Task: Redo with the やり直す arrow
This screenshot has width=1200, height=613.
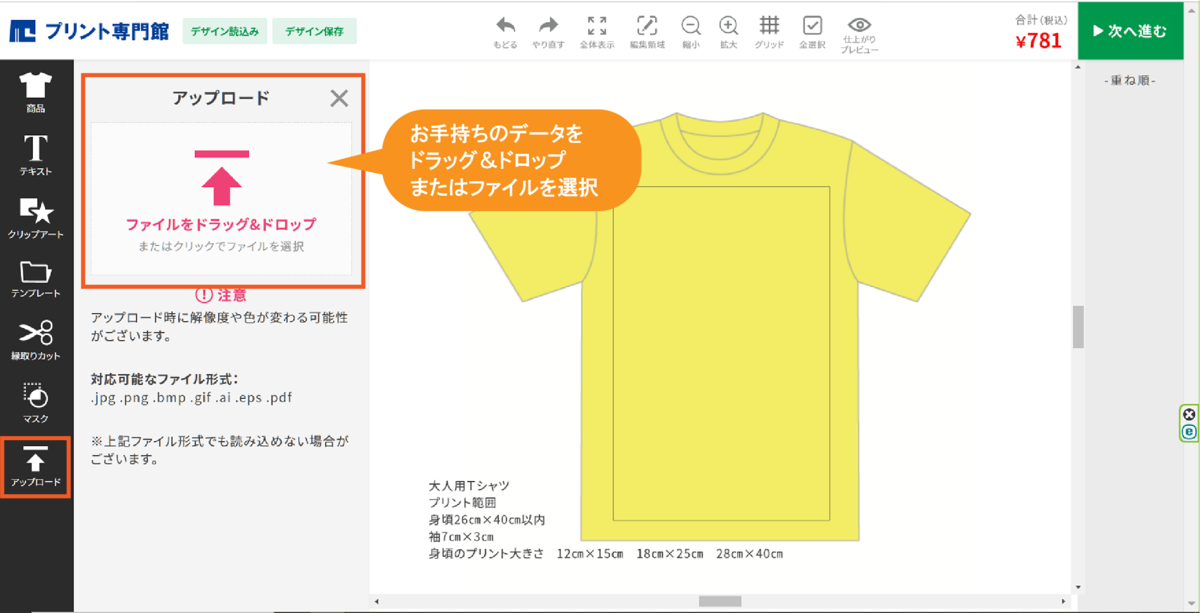Action: coord(548,33)
